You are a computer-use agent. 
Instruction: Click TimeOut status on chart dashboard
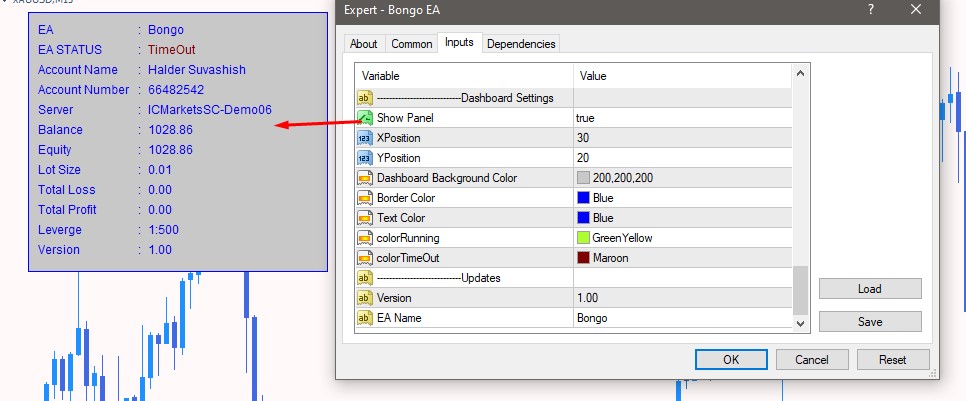click(x=172, y=49)
